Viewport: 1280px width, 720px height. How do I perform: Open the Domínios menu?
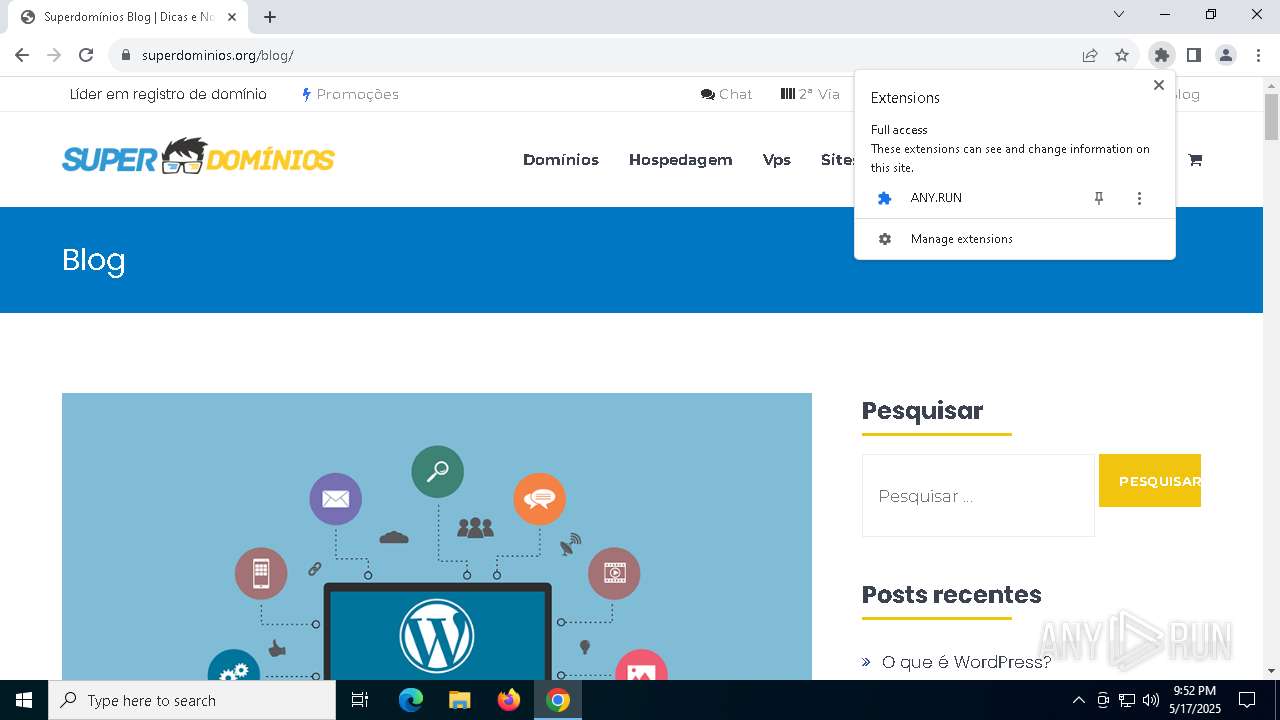click(x=561, y=160)
